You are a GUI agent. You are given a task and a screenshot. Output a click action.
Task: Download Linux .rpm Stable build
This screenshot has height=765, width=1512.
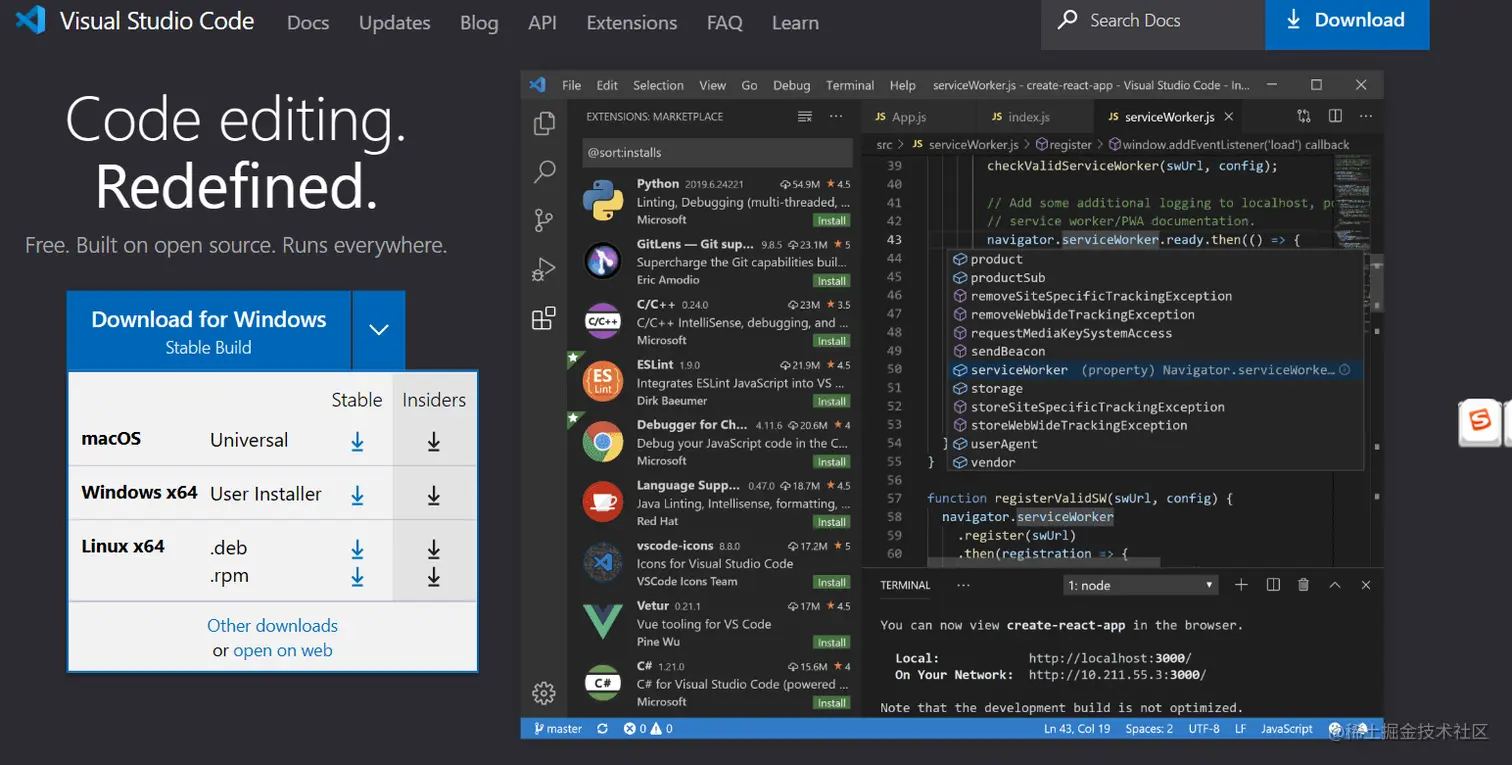[x=357, y=576]
